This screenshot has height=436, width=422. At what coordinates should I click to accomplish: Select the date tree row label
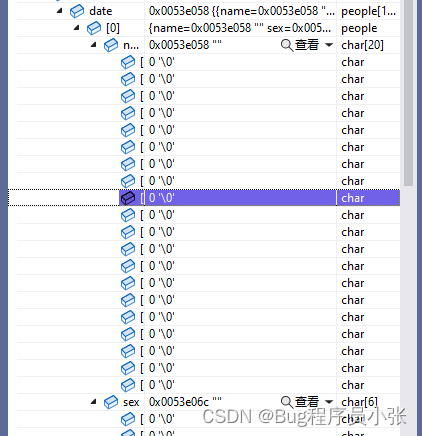[x=101, y=11]
